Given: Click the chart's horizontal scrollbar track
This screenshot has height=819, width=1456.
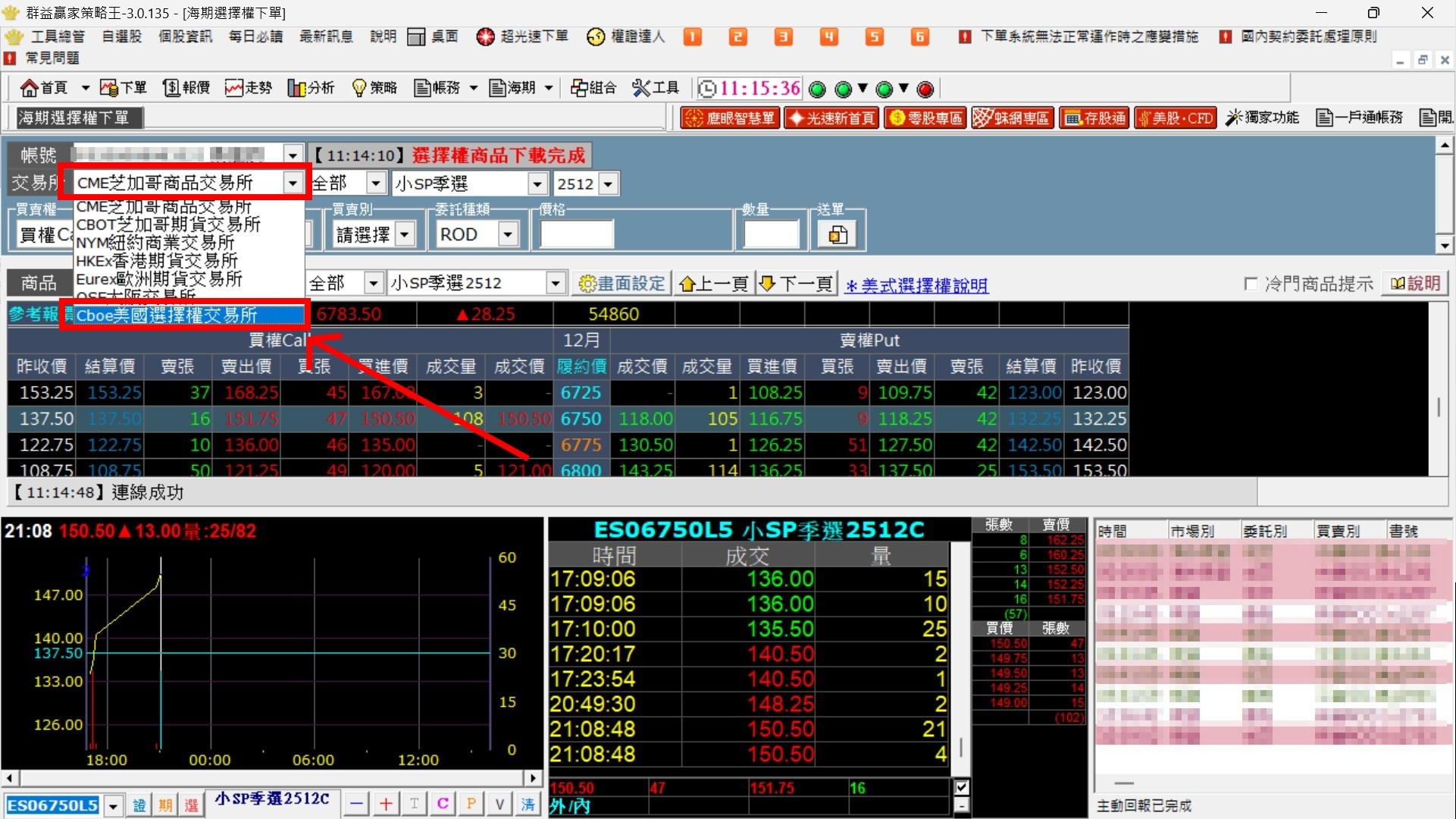Looking at the screenshot, I should click(x=273, y=778).
